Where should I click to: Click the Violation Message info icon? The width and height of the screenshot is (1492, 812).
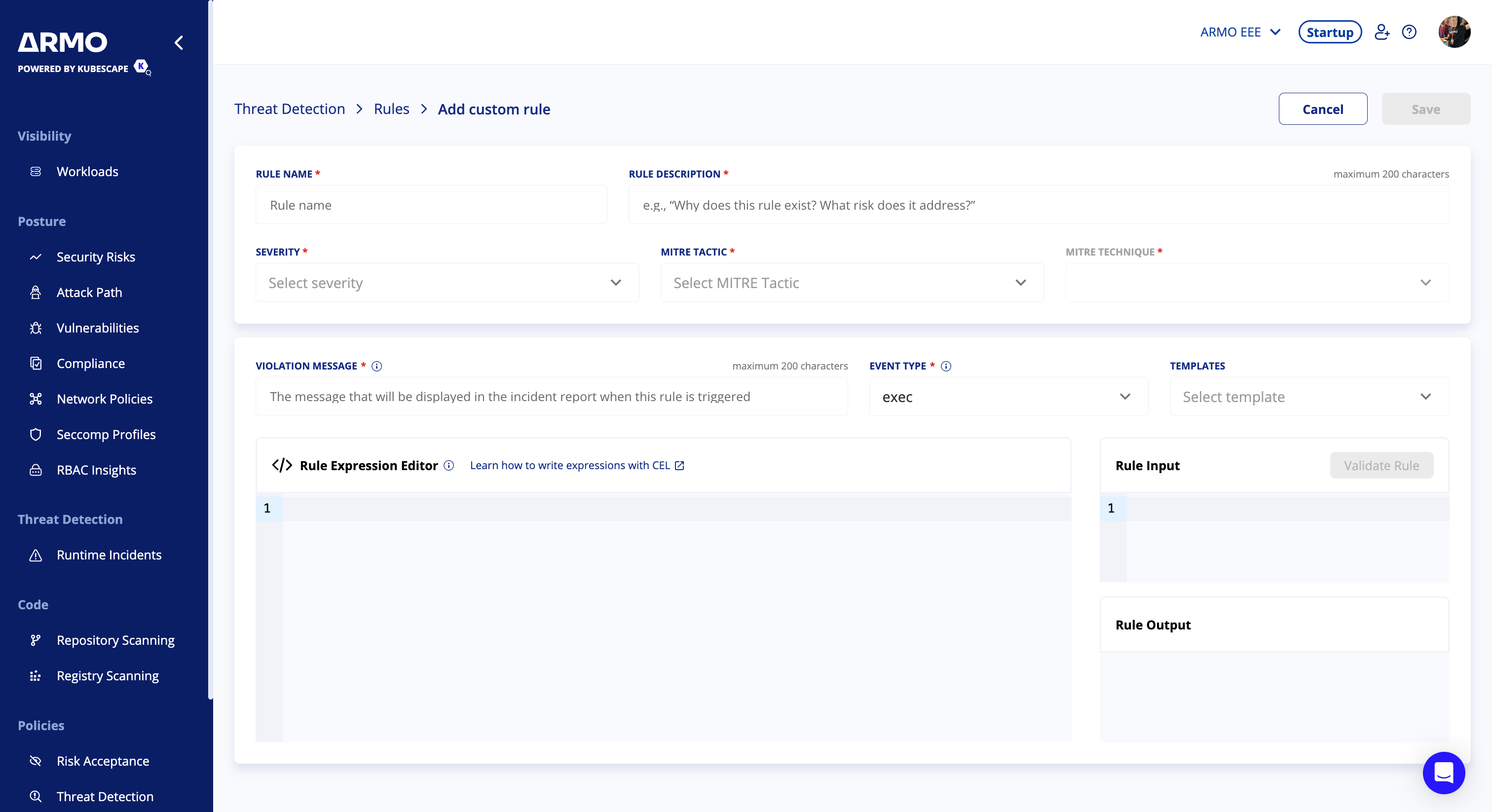point(376,366)
